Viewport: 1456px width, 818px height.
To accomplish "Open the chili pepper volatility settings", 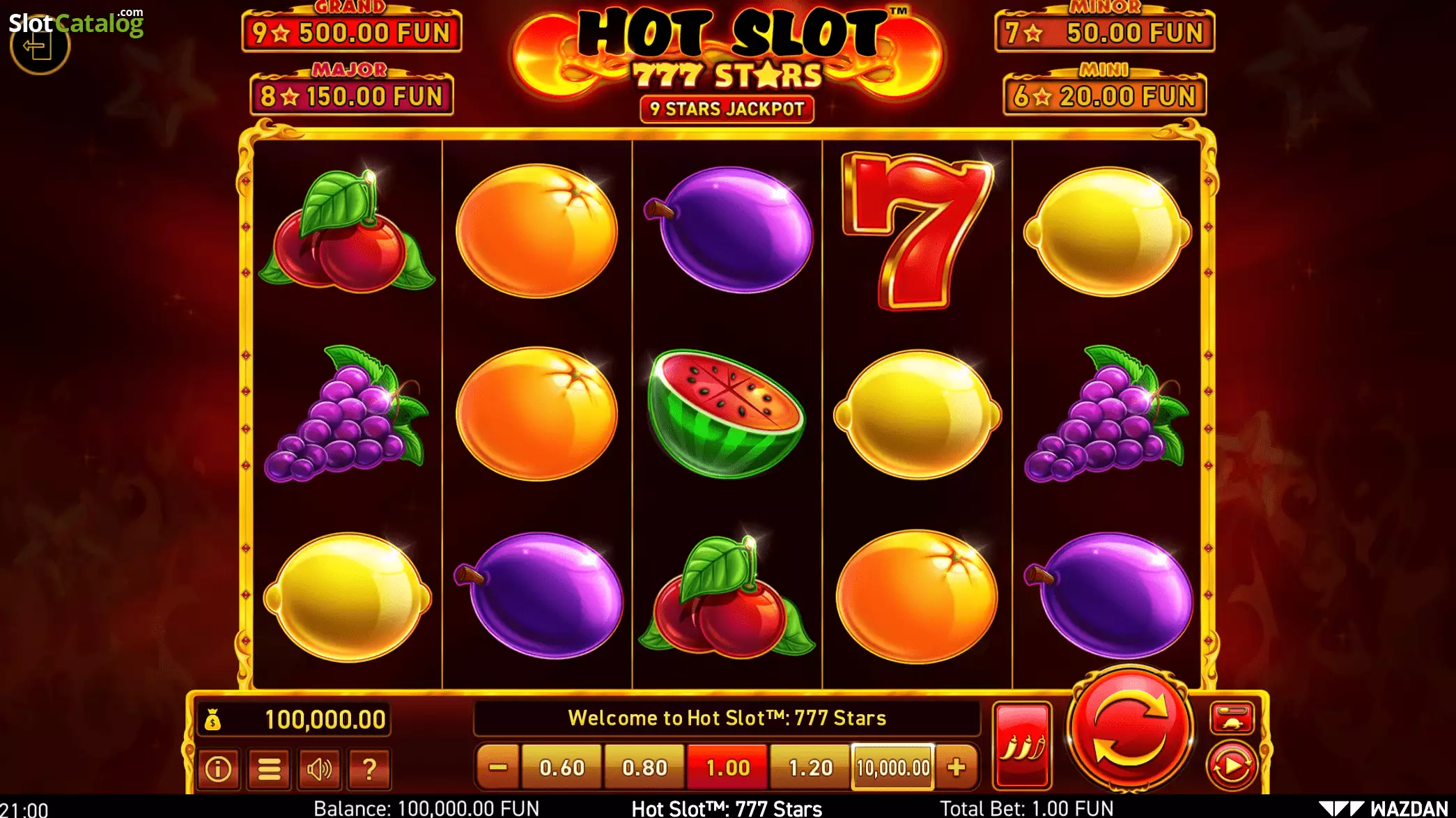I will (1022, 746).
